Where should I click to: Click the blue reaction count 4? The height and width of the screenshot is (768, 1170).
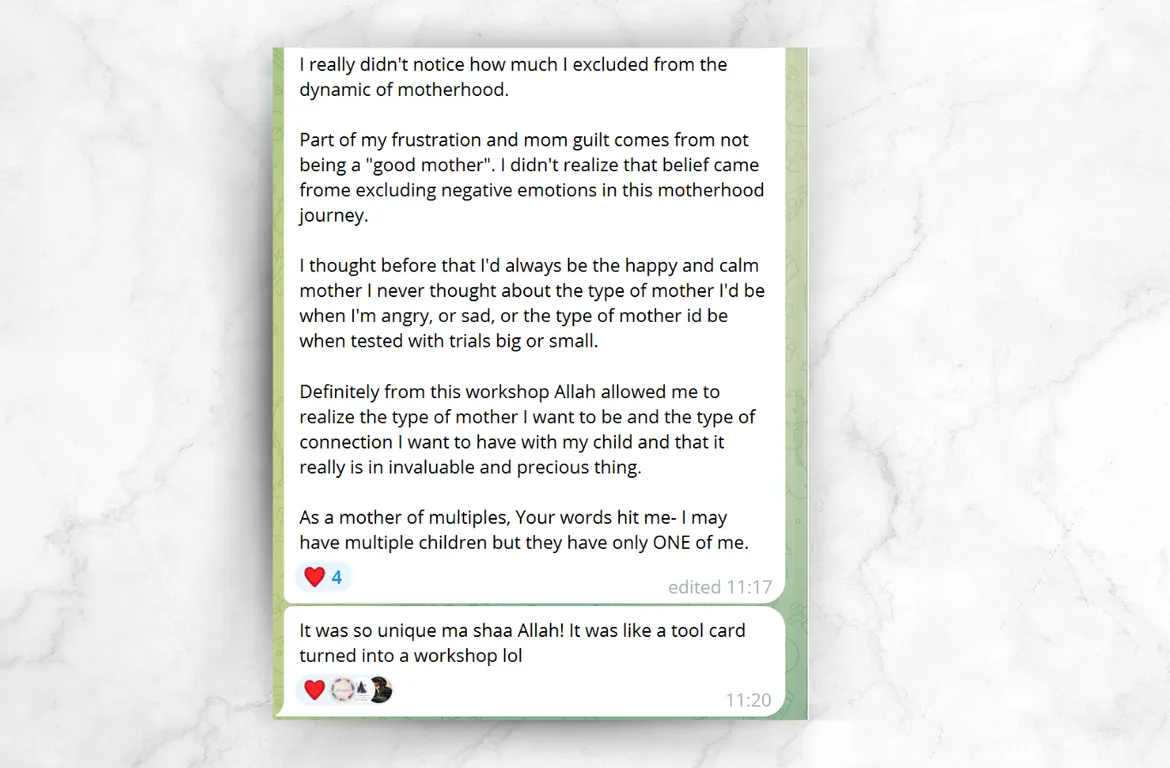[337, 577]
